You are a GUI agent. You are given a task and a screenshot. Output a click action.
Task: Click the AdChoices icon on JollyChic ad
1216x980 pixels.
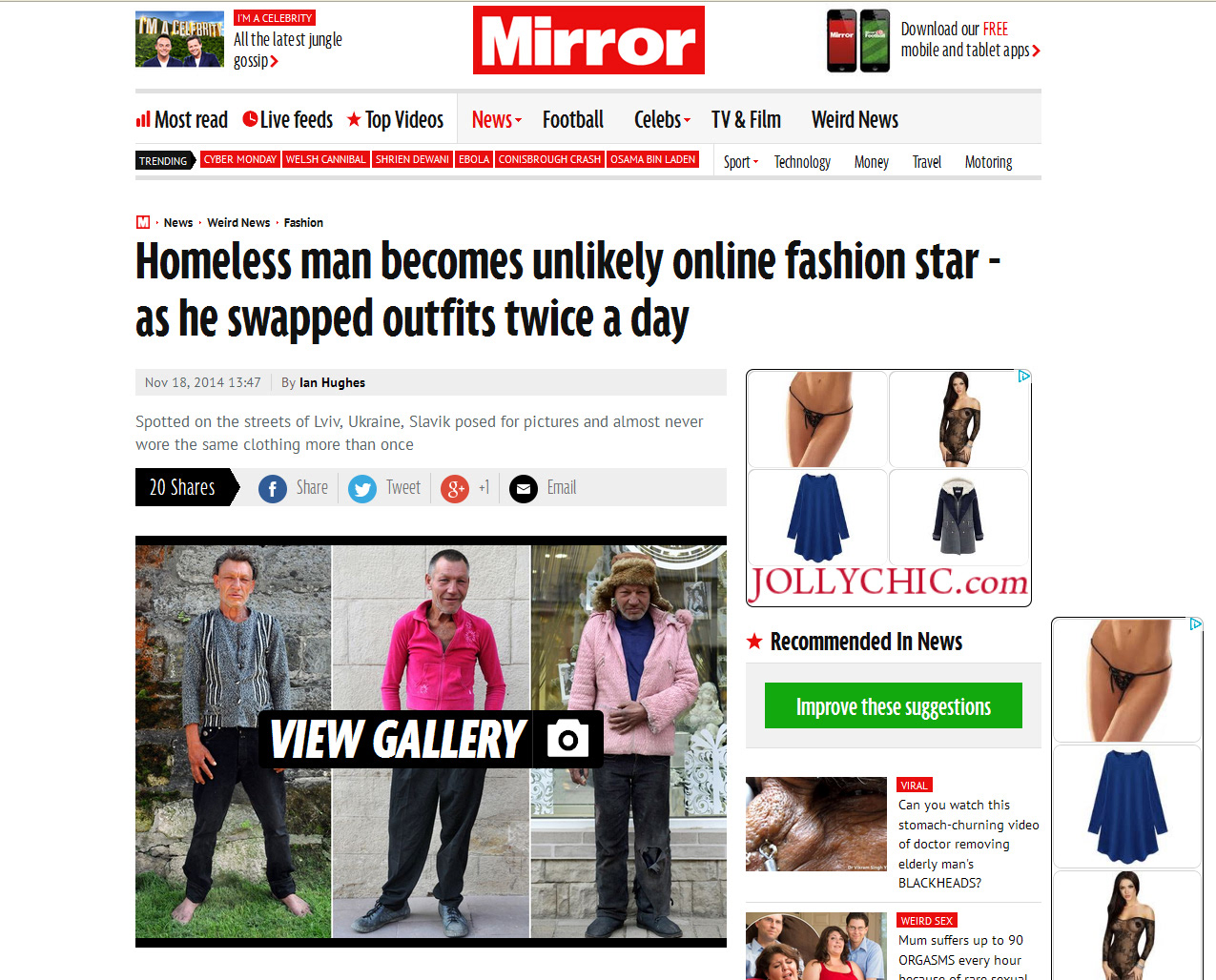(x=1023, y=377)
